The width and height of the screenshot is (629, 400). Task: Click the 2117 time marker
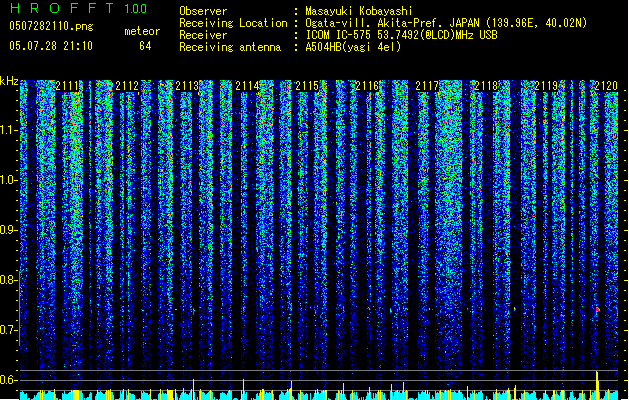click(427, 86)
